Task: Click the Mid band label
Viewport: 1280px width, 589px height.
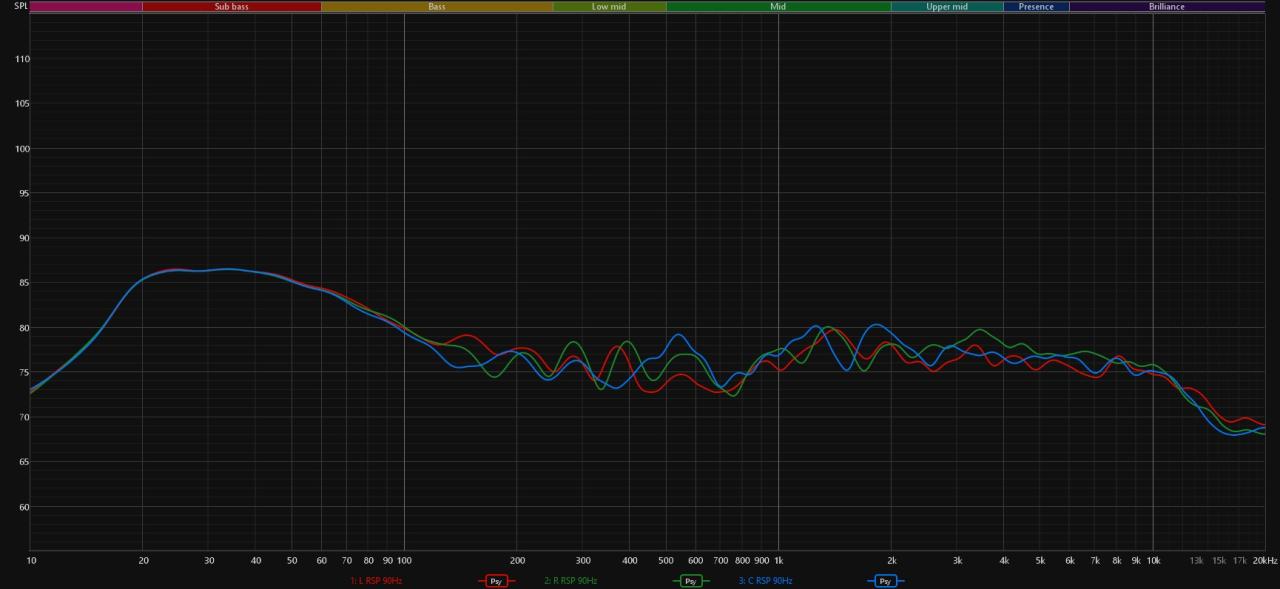Action: [778, 6]
